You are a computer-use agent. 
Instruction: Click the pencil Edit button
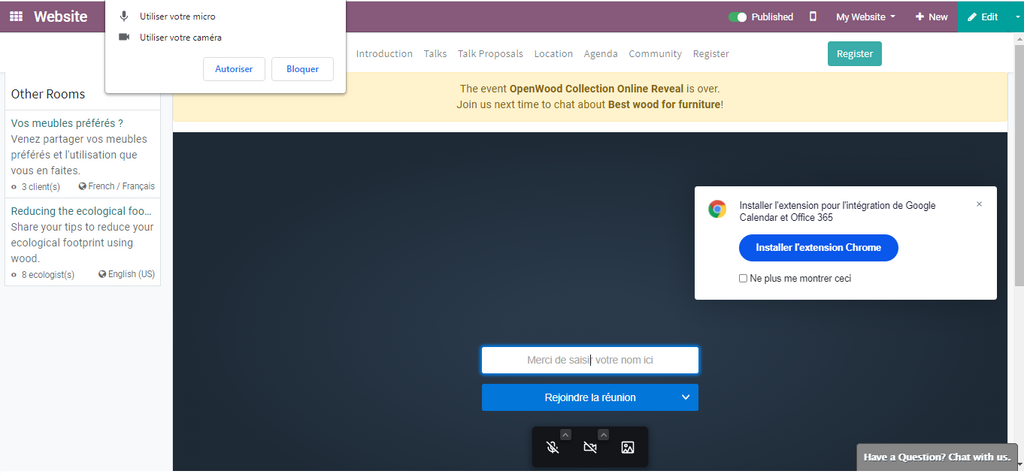click(982, 17)
